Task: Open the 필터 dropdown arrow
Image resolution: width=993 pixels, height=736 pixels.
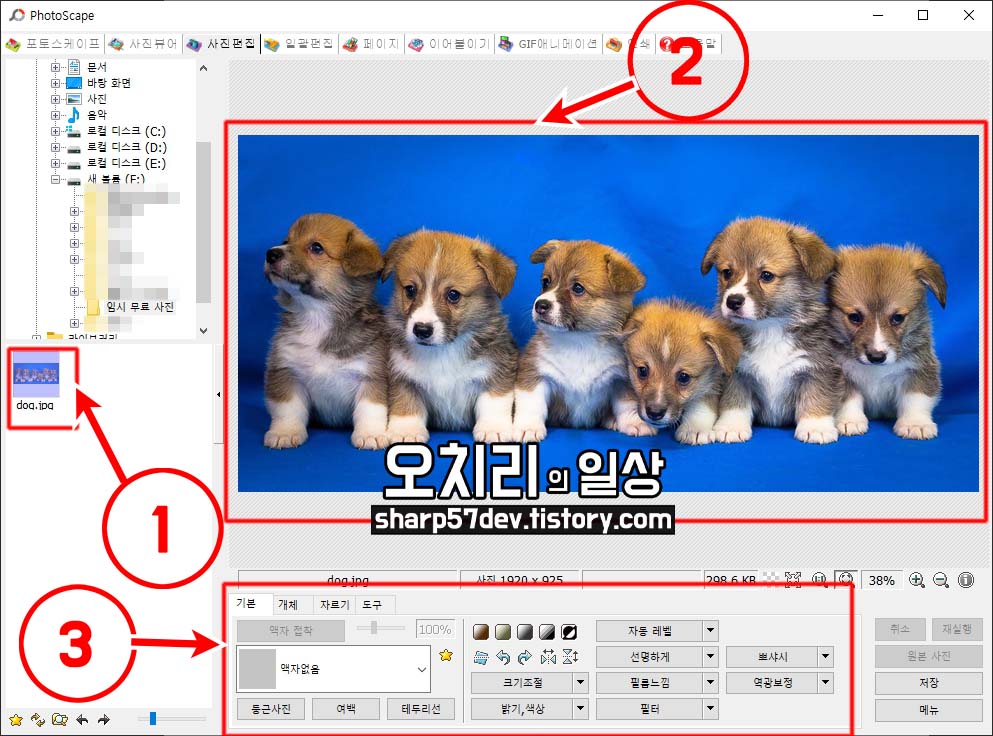Action: 711,708
